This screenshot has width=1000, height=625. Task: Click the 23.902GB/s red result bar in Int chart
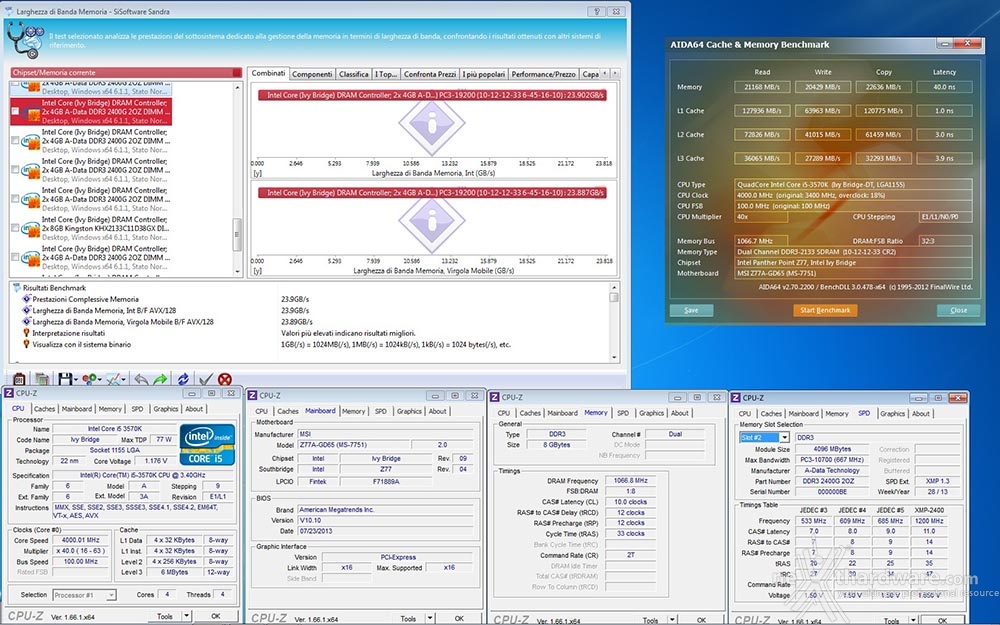(x=432, y=95)
